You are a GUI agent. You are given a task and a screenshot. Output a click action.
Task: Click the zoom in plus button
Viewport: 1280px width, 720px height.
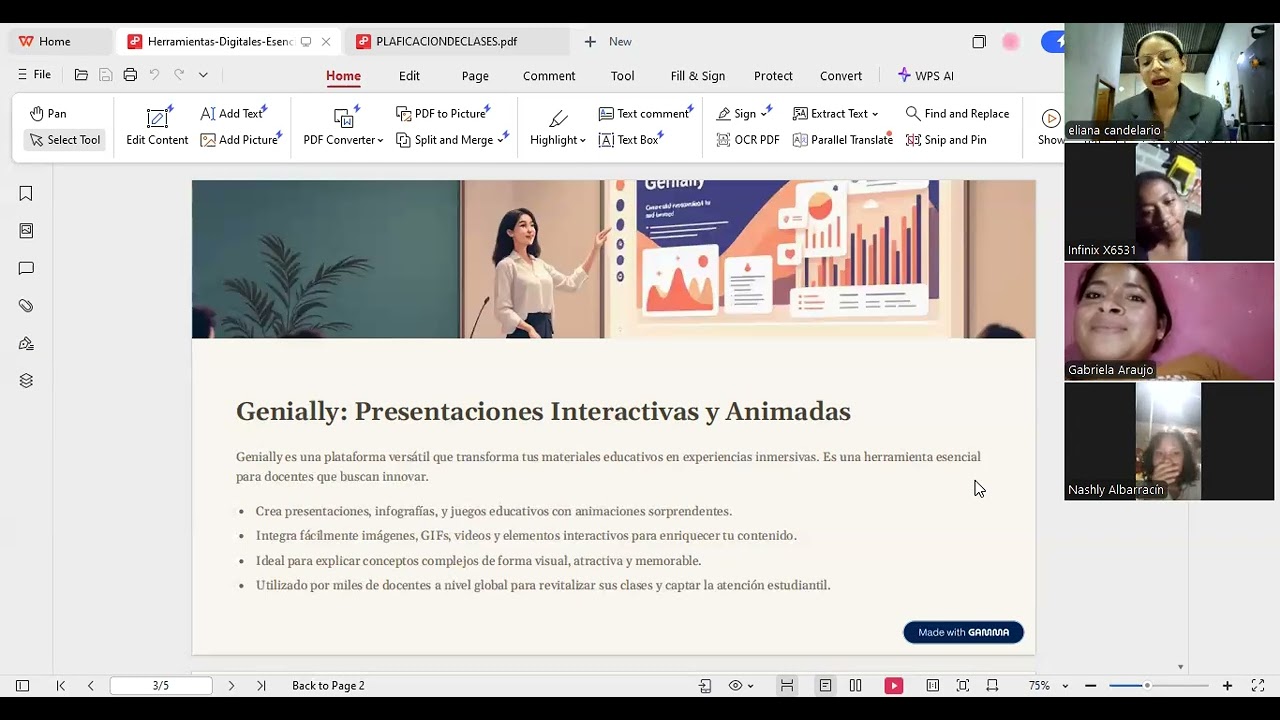(x=1227, y=686)
